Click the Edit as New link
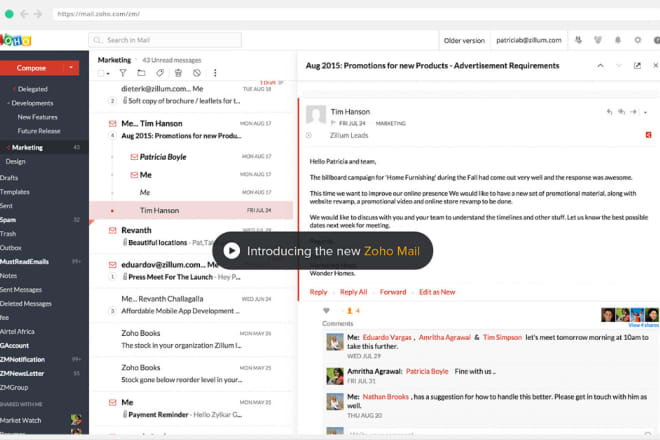Image resolution: width=660 pixels, height=440 pixels. [437, 292]
